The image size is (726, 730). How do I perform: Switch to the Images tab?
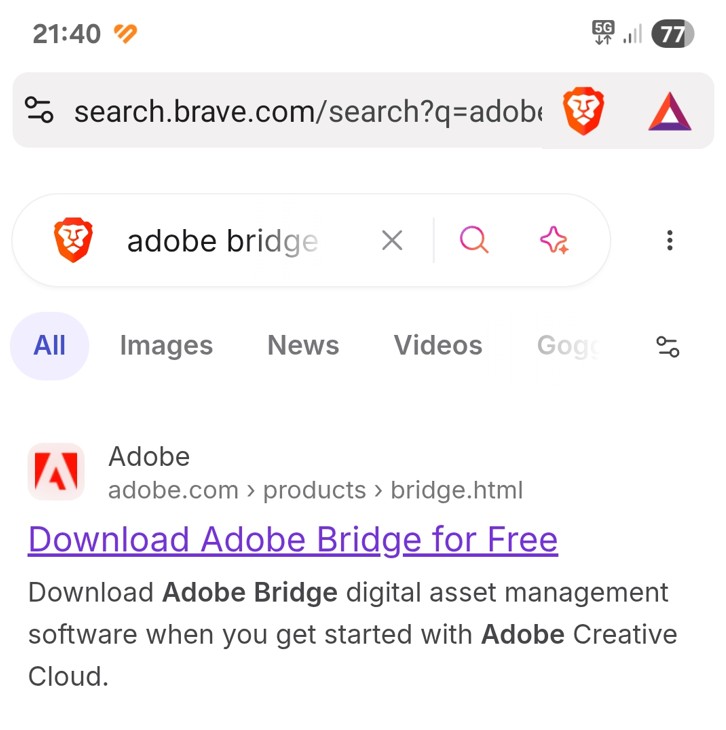point(166,346)
